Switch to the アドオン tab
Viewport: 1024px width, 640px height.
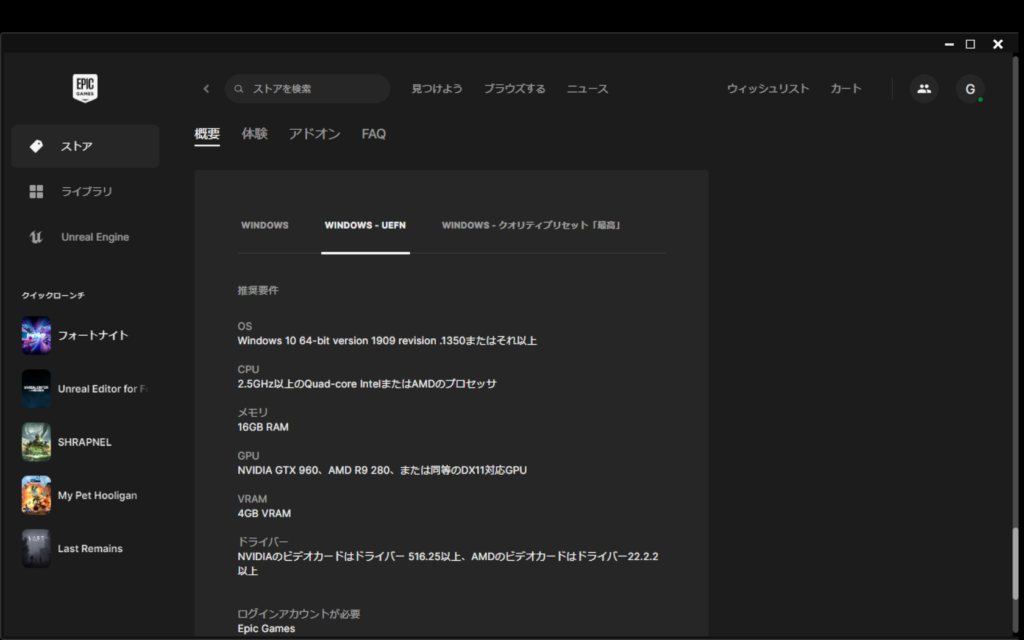tap(315, 134)
